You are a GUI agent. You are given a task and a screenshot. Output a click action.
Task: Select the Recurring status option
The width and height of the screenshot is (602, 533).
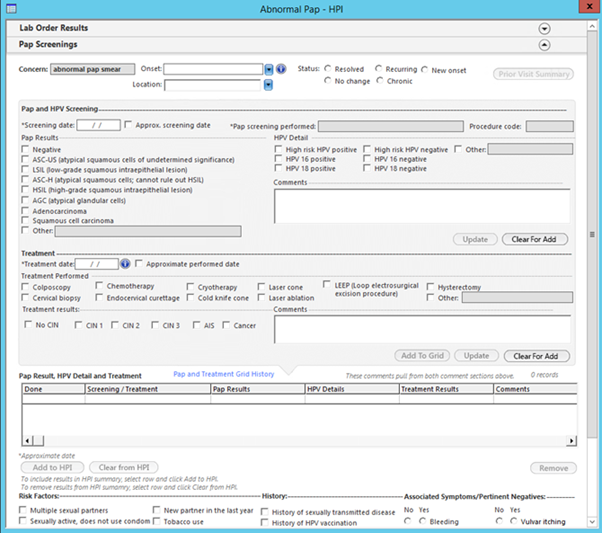(379, 69)
